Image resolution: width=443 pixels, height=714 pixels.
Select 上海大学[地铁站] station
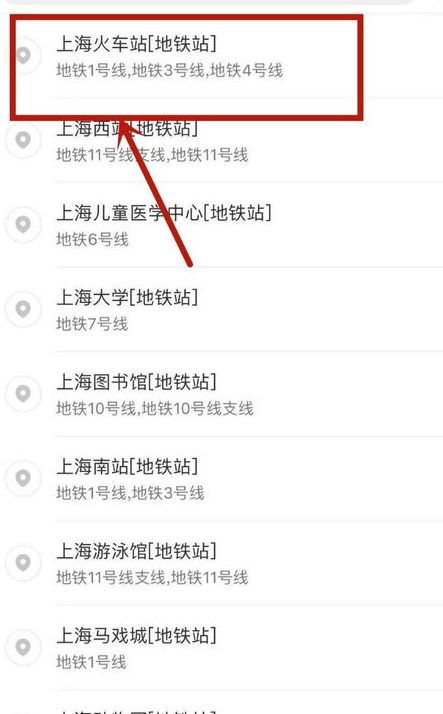click(x=221, y=309)
